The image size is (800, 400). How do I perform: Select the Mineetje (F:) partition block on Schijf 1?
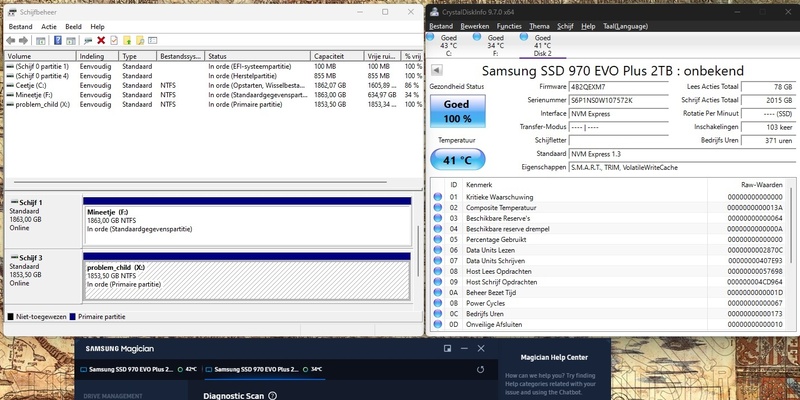(247, 221)
